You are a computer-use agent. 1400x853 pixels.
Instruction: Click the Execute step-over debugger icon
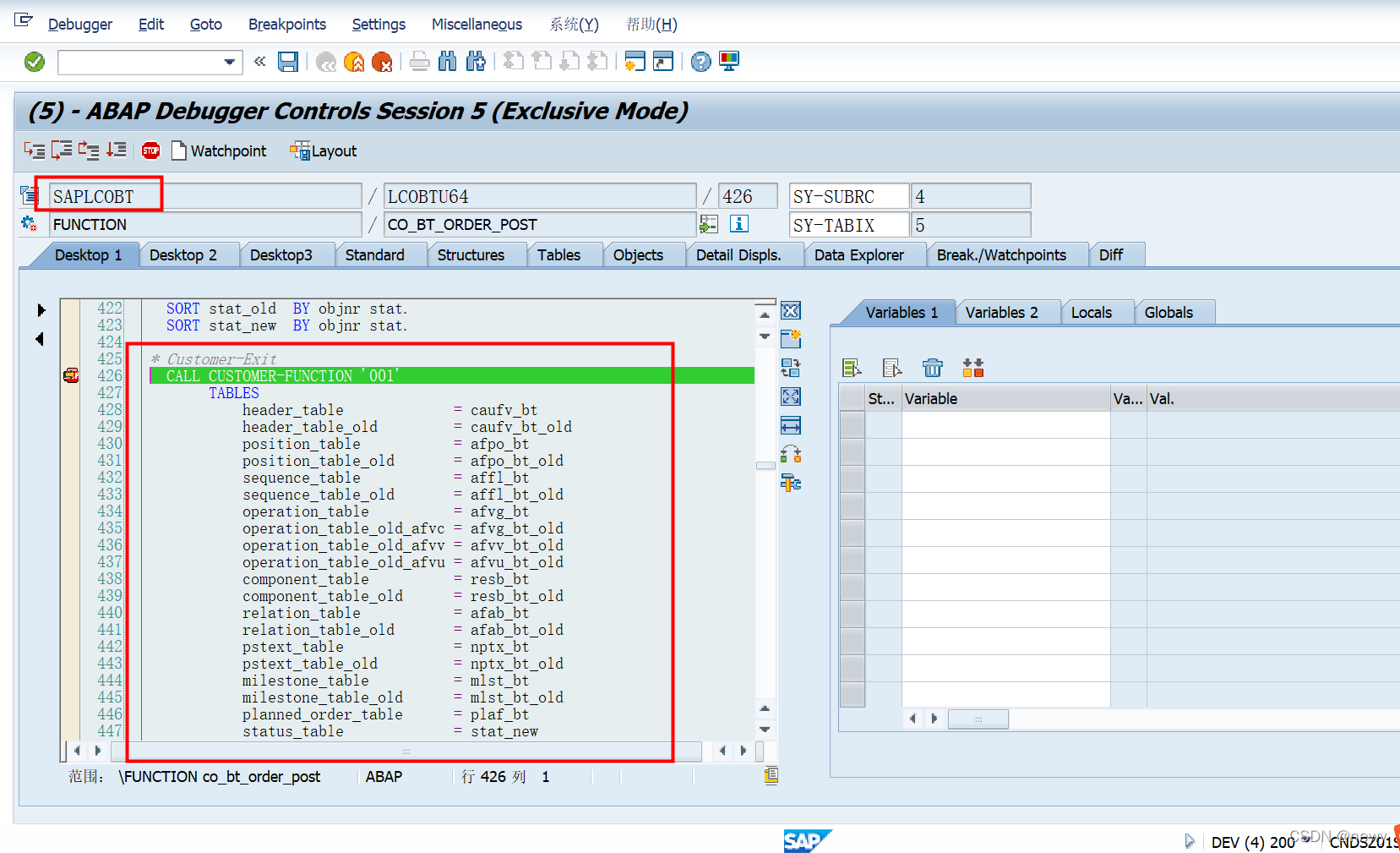point(62,150)
